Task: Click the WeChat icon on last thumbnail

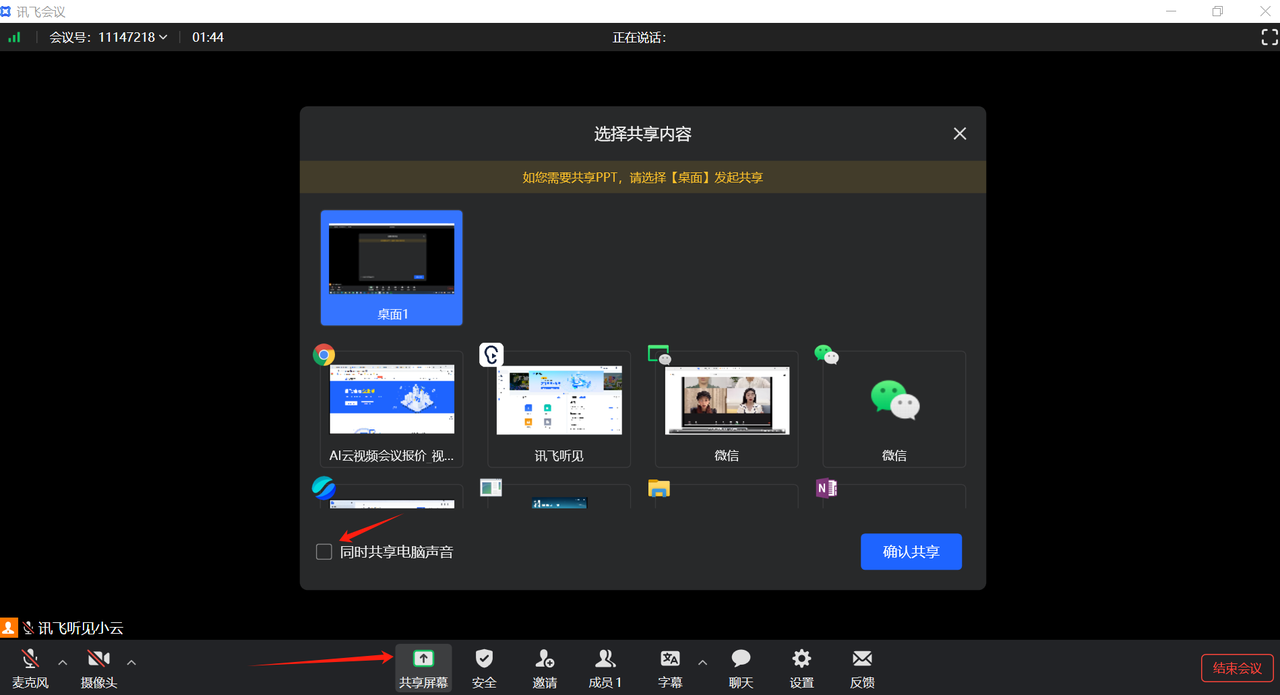Action: point(826,354)
